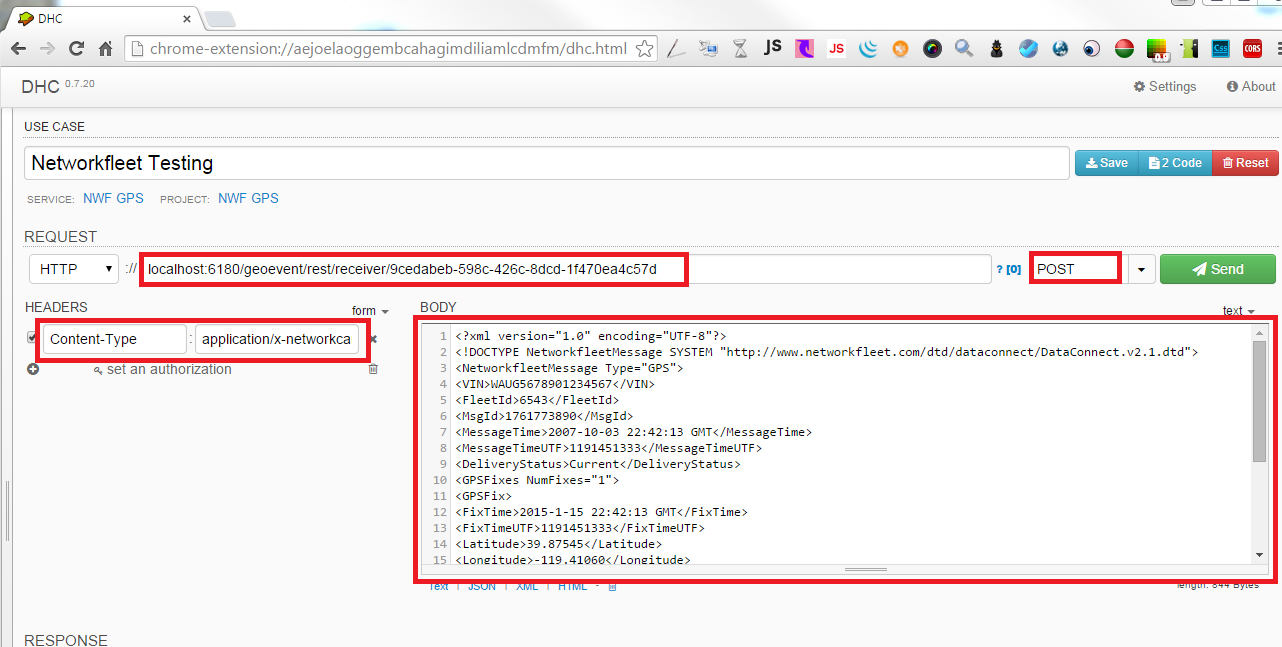Click the computers network extension icon
The height and width of the screenshot is (647, 1282).
(x=708, y=48)
